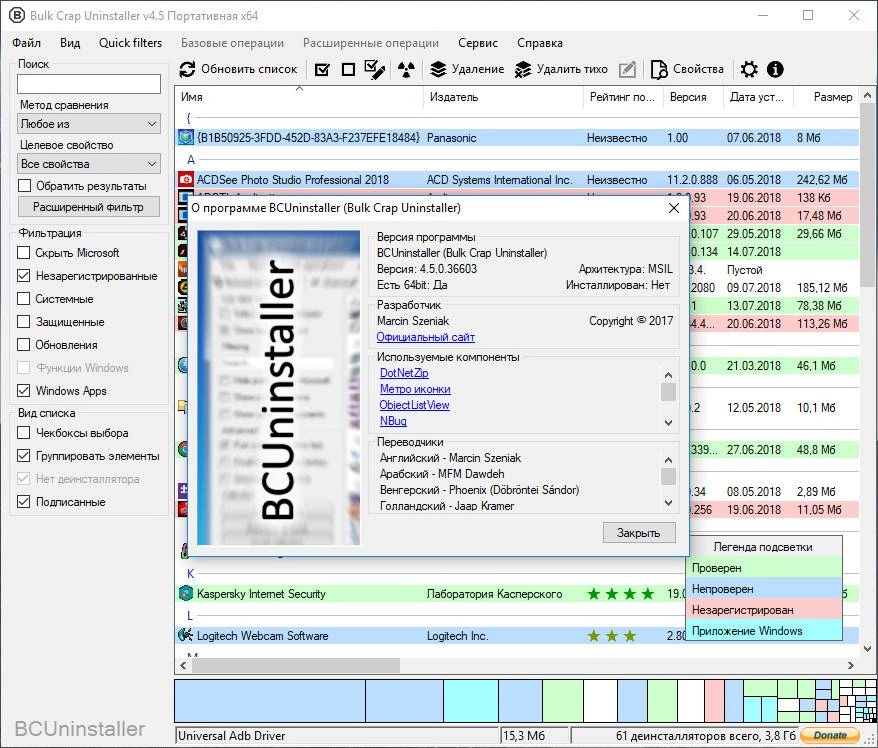Select the Logitech Inc. publisher cell

(457, 636)
